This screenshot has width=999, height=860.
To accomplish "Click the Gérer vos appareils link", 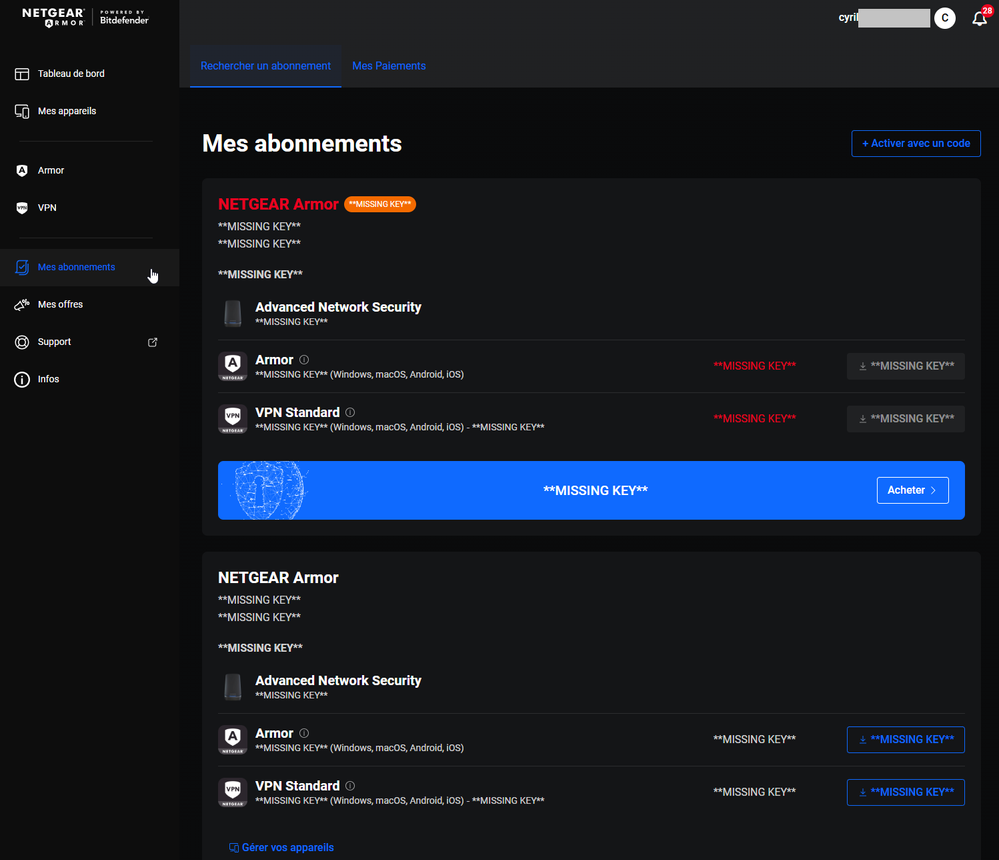I will point(281,847).
